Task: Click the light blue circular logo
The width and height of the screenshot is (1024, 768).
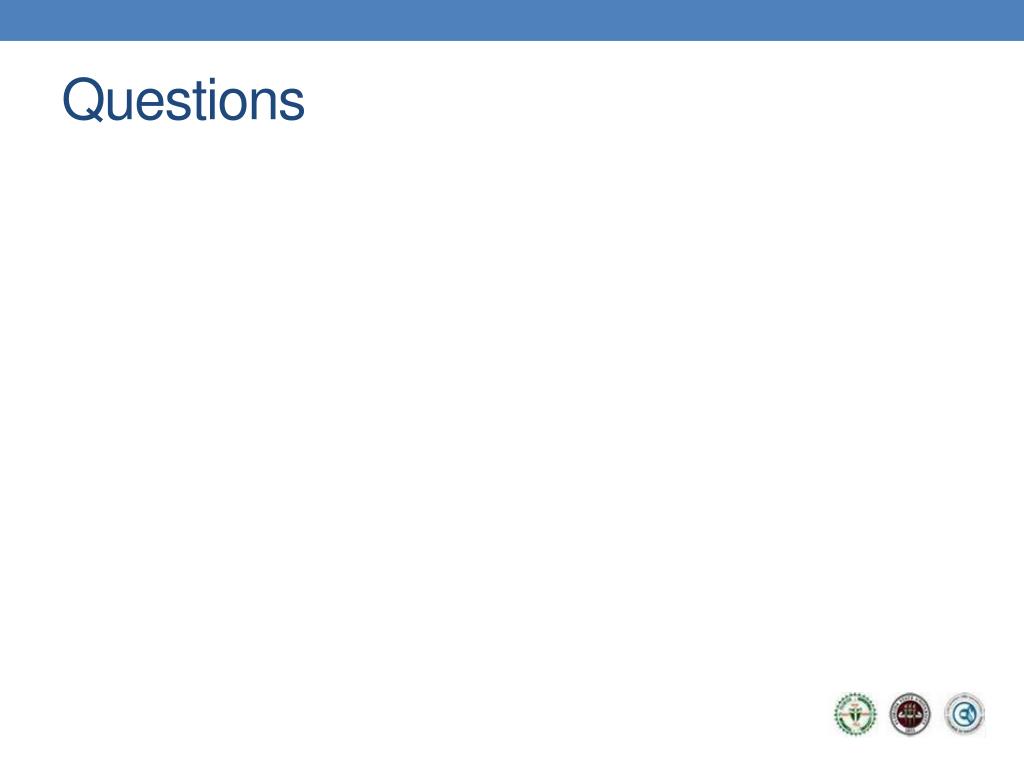Action: coord(964,714)
